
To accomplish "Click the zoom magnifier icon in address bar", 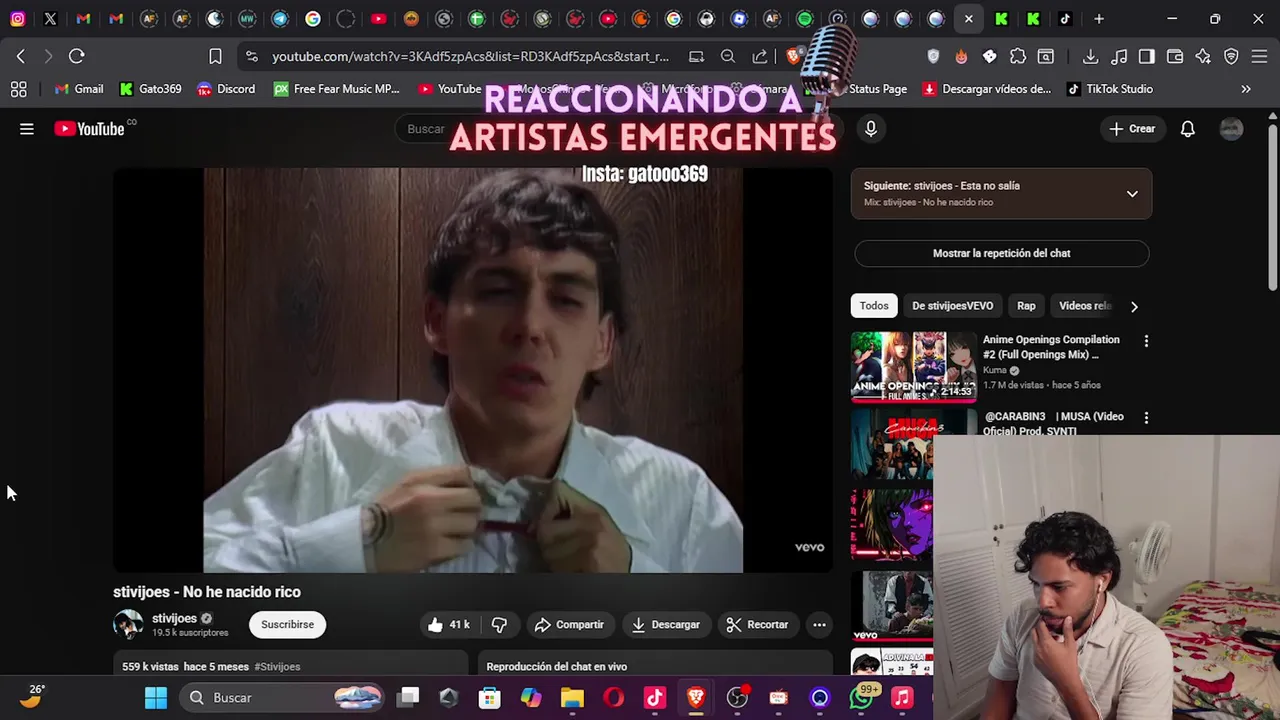I will (x=728, y=57).
